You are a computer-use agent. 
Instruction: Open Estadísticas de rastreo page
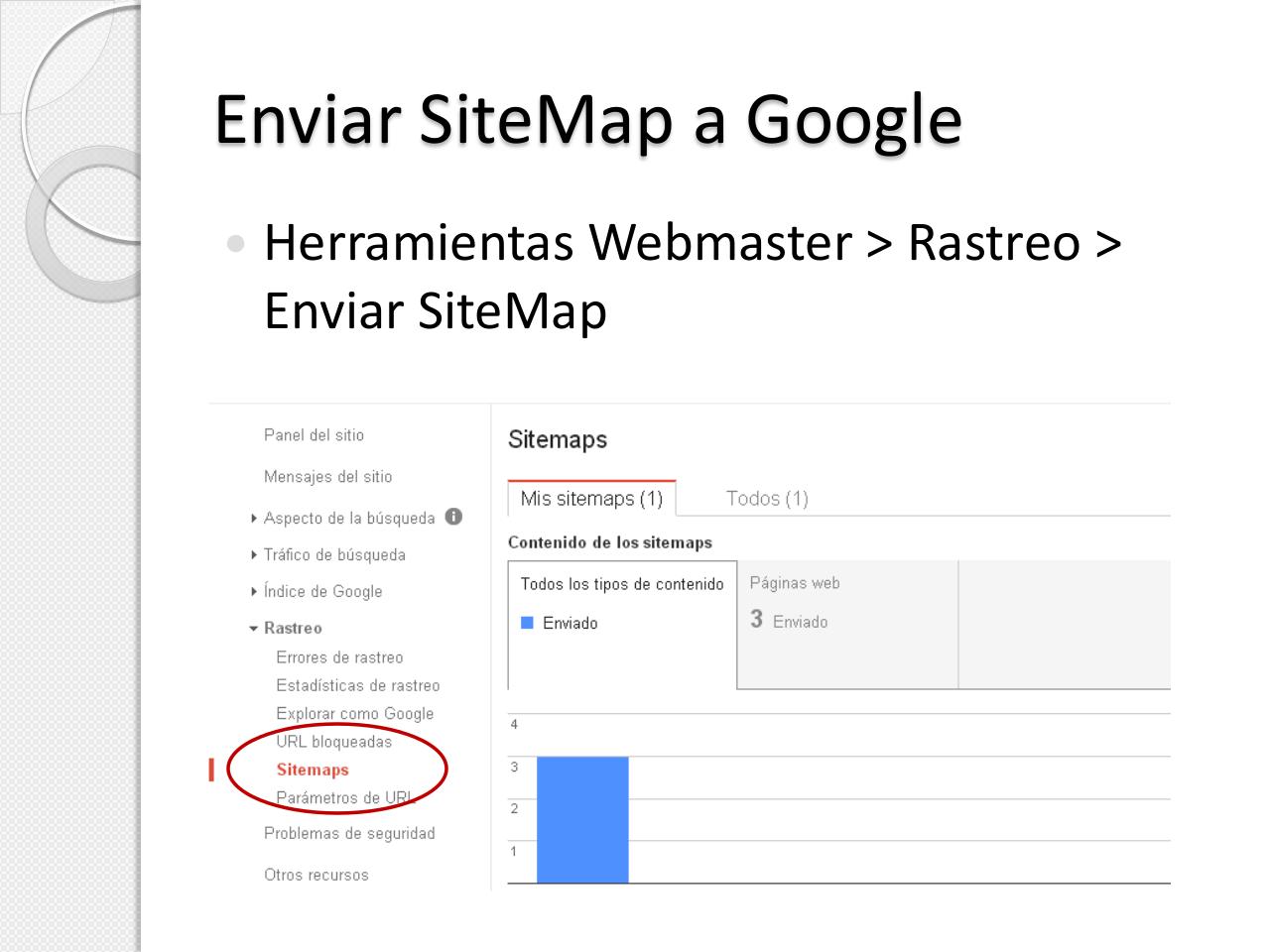(357, 685)
